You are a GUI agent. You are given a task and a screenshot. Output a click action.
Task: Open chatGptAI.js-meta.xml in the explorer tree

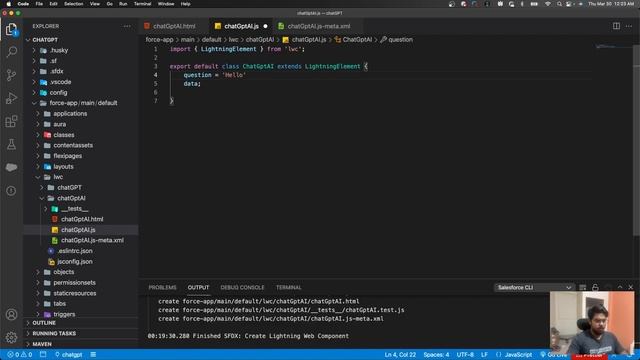point(92,240)
